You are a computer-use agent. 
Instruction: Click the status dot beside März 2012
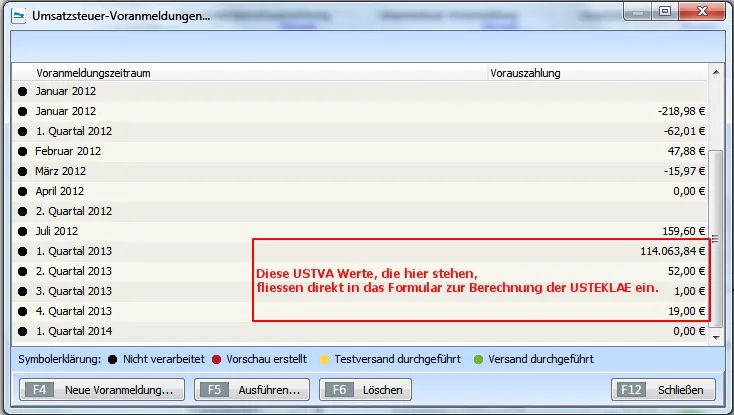pyautogui.click(x=23, y=171)
